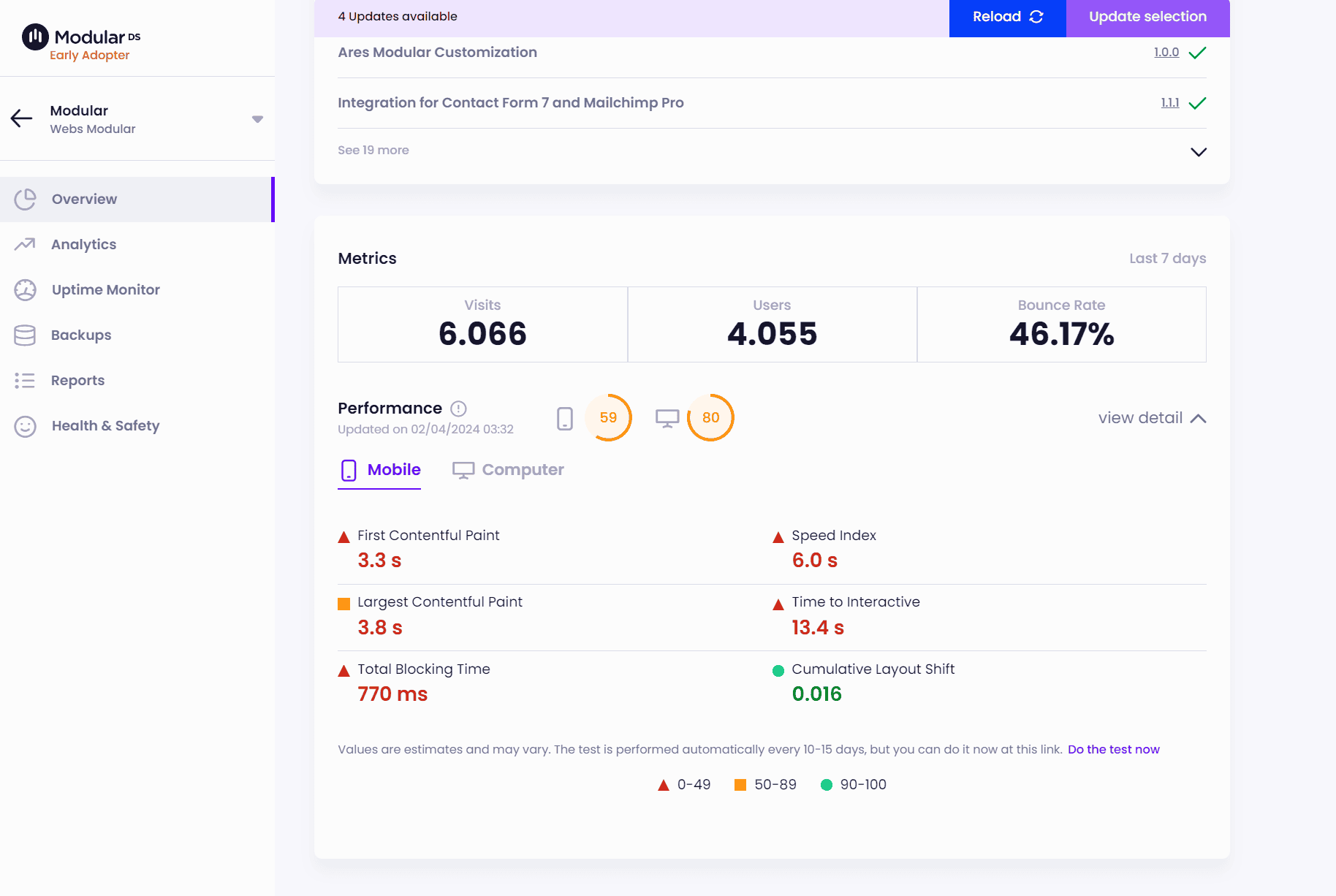Click First Contentful Paint red triangle indicator
This screenshot has height=896, width=1336.
click(x=344, y=537)
